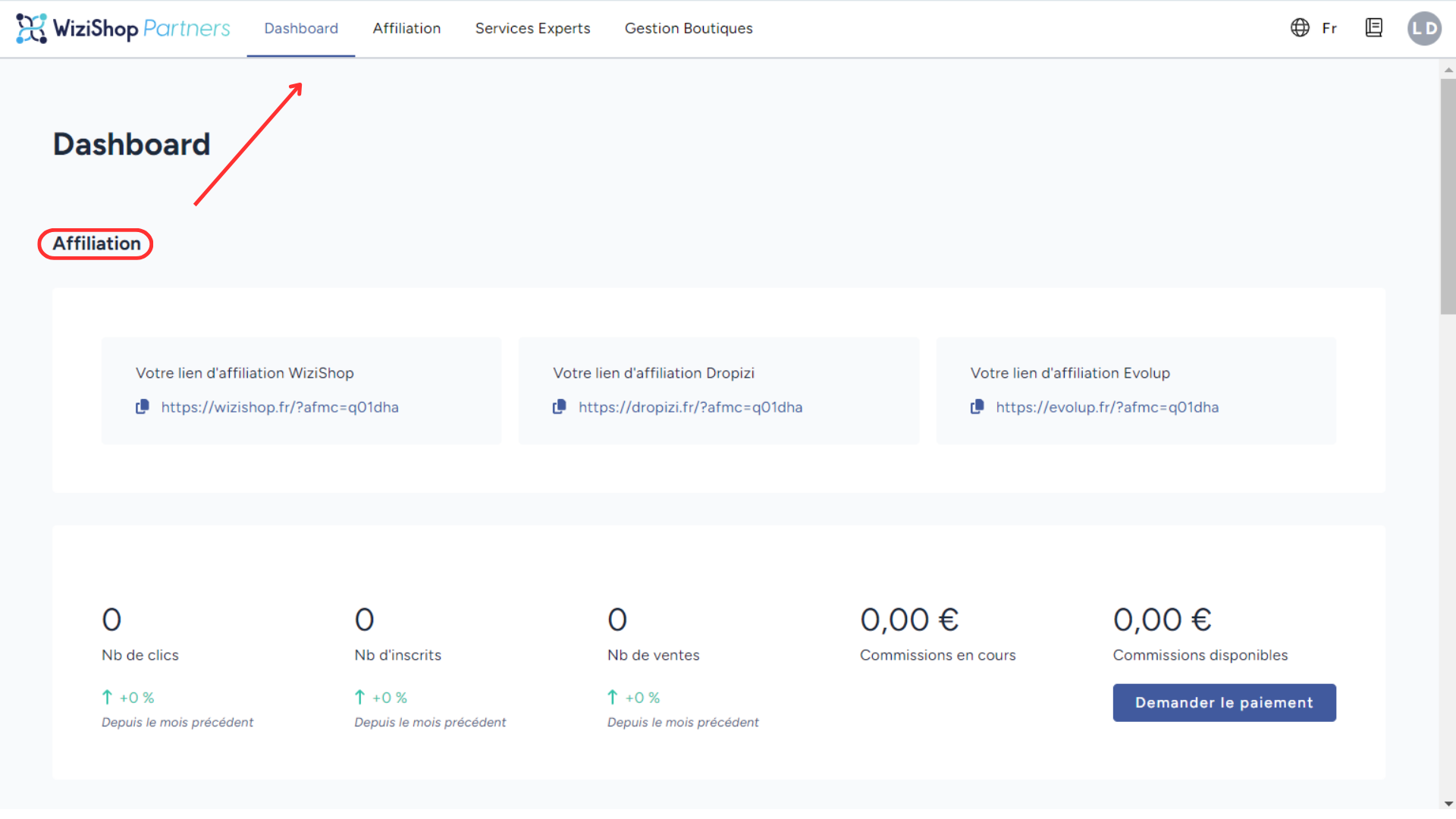Copy the Dropizi affiliation link icon
This screenshot has width=1456, height=819.
coord(560,407)
